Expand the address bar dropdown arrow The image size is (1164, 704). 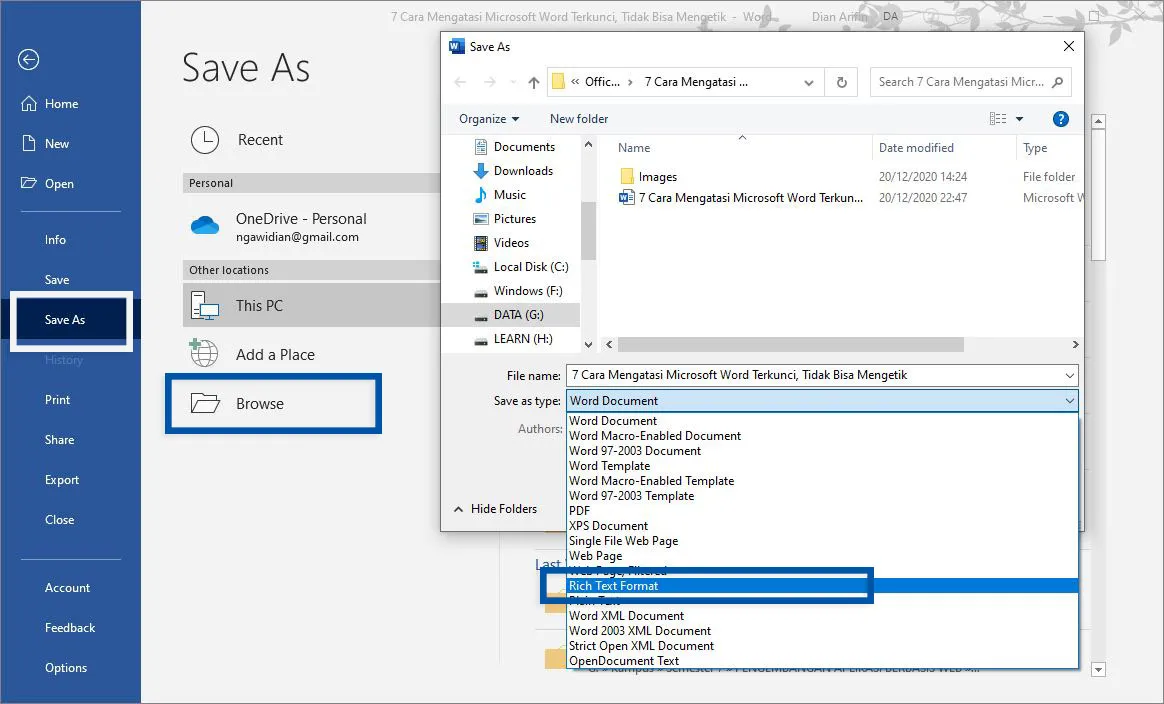808,82
